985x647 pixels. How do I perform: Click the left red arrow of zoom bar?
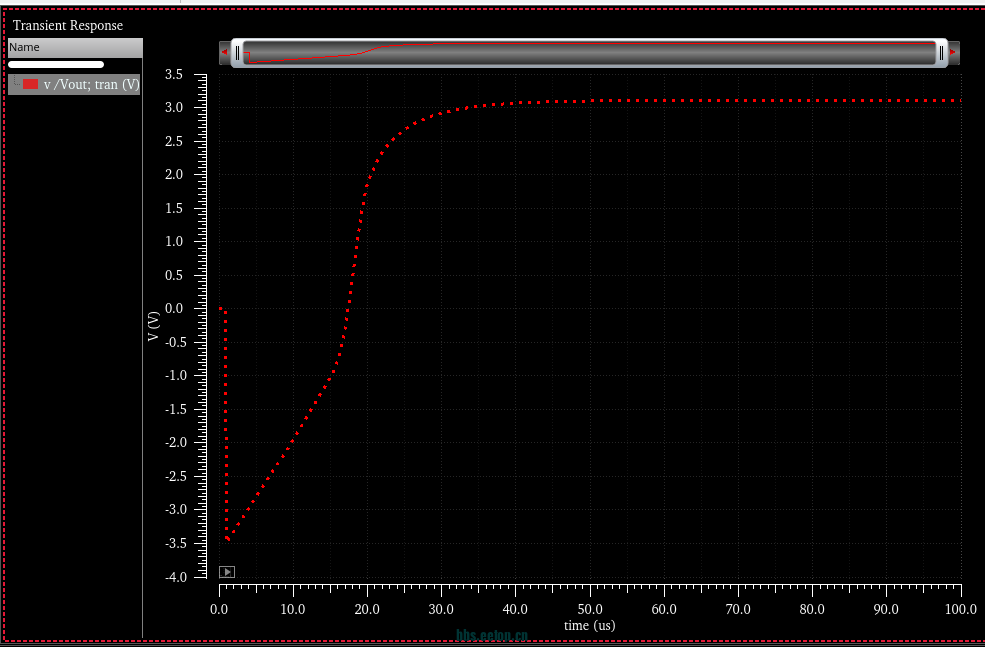tap(225, 52)
